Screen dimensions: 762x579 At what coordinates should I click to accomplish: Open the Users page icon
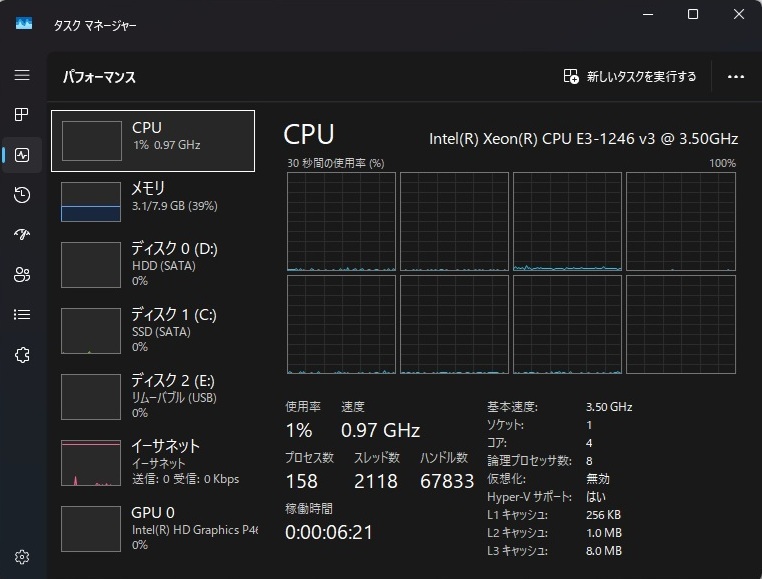[22, 275]
